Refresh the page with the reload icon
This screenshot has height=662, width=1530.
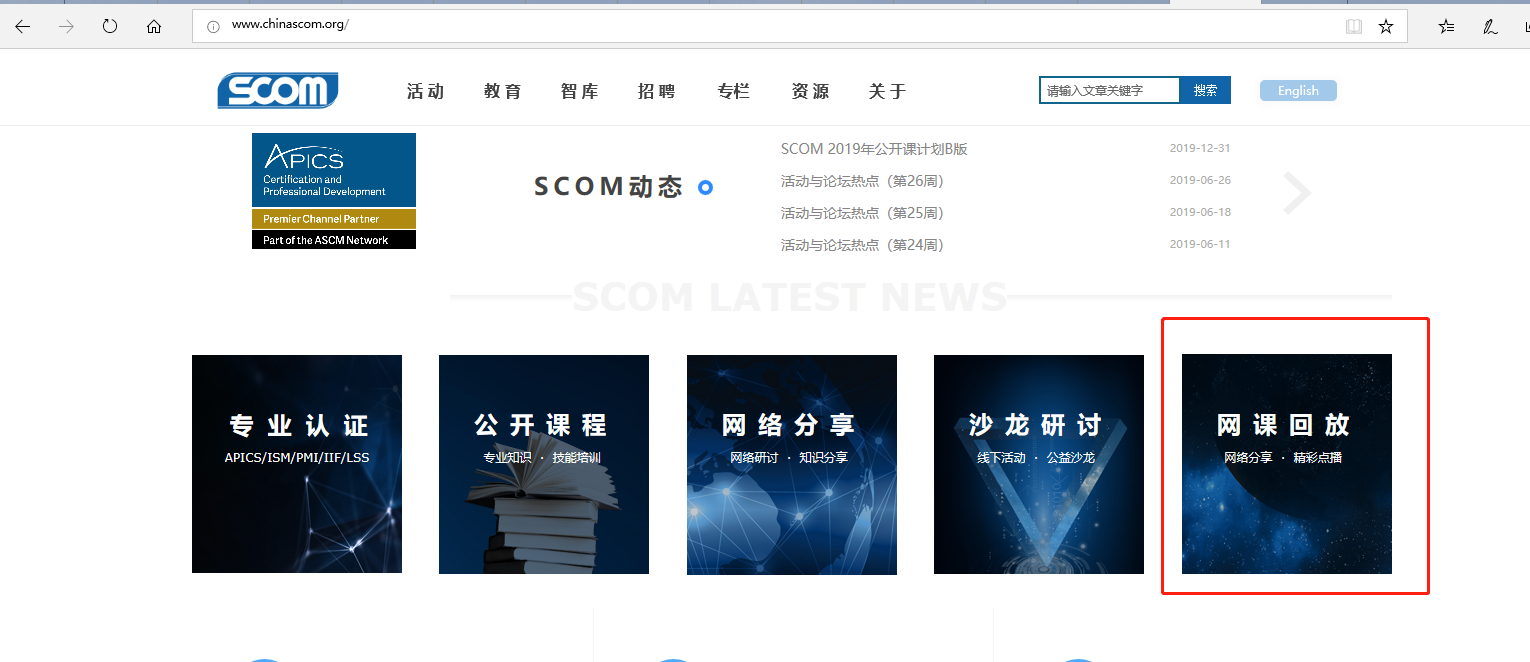(110, 27)
